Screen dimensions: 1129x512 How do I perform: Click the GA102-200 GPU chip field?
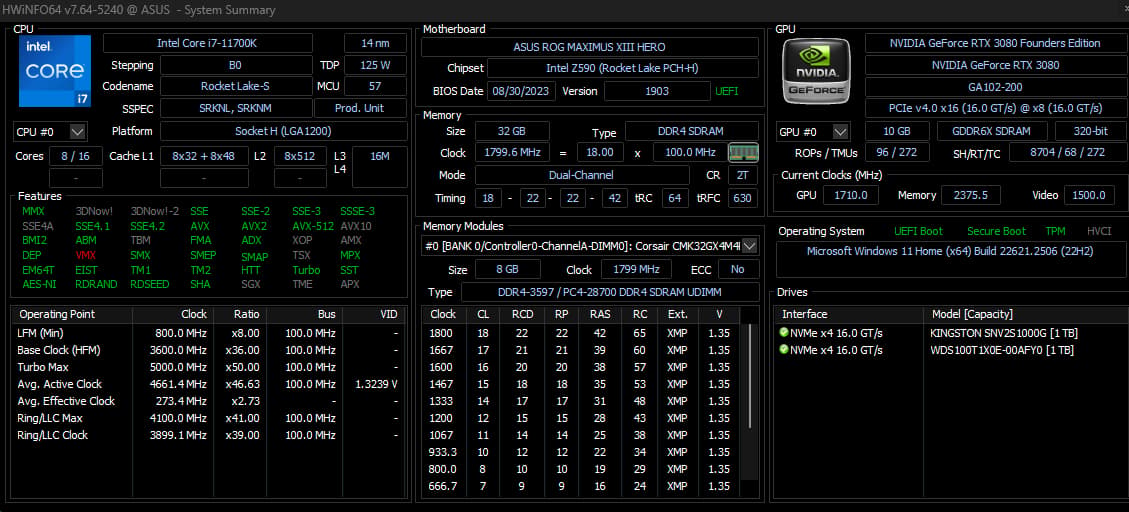[x=994, y=86]
